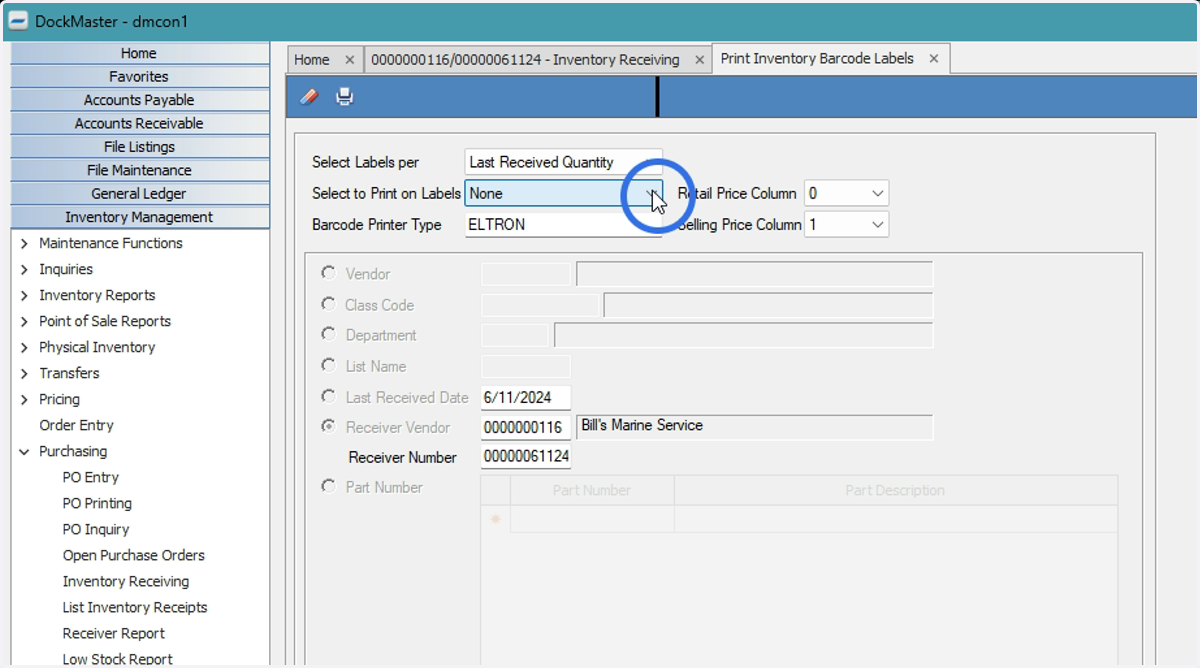This screenshot has width=1200, height=668.
Task: Click the Class Code input field
Action: 540,304
